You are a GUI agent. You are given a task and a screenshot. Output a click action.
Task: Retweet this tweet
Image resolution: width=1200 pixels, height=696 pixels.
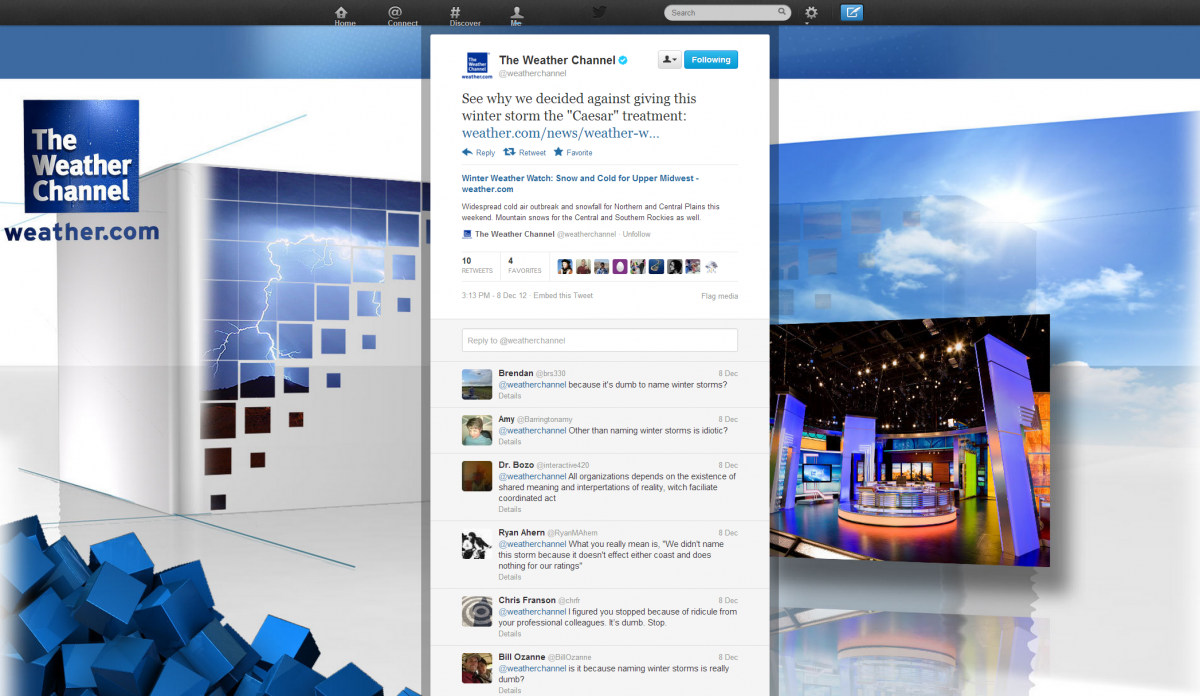coord(525,153)
